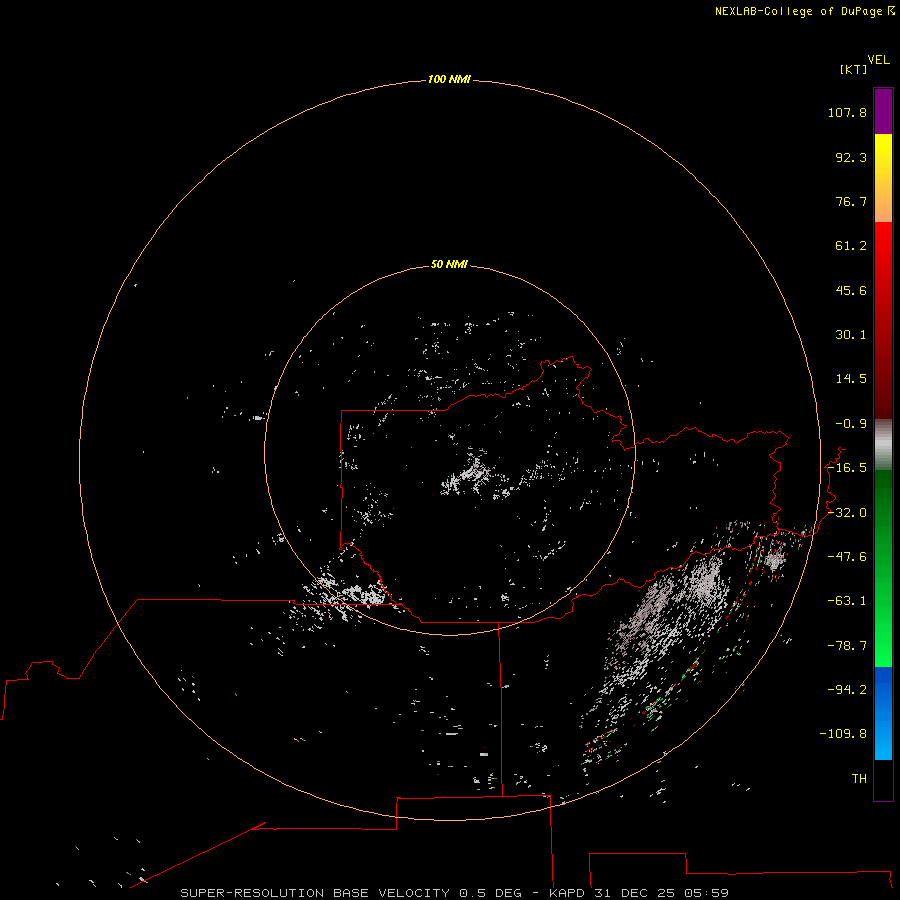Screen dimensions: 900x900
Task: Click the 107.8 legend value
Action: click(x=847, y=112)
